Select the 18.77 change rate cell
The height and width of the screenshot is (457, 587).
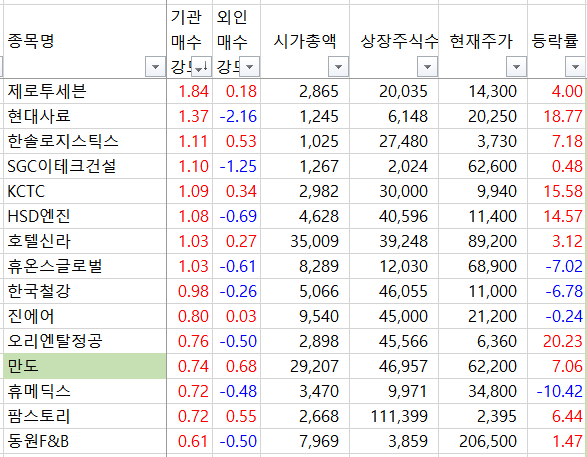[557, 116]
